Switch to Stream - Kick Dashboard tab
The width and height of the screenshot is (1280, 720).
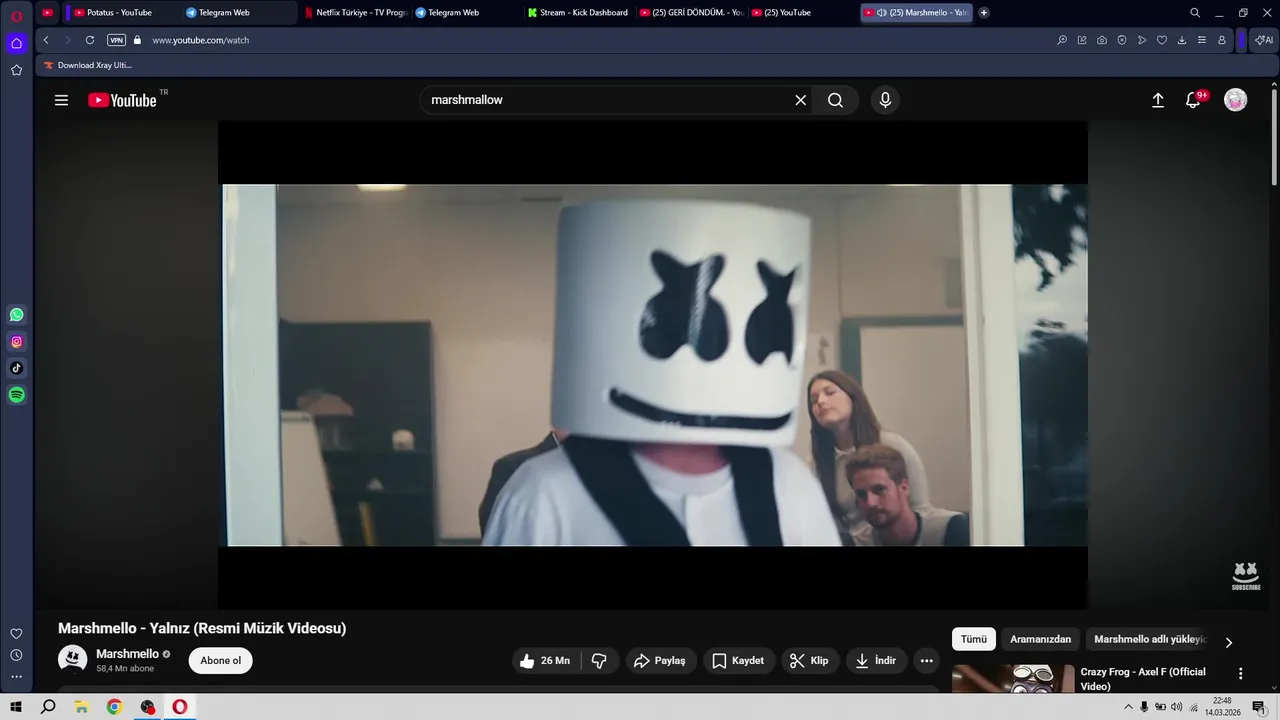[582, 13]
